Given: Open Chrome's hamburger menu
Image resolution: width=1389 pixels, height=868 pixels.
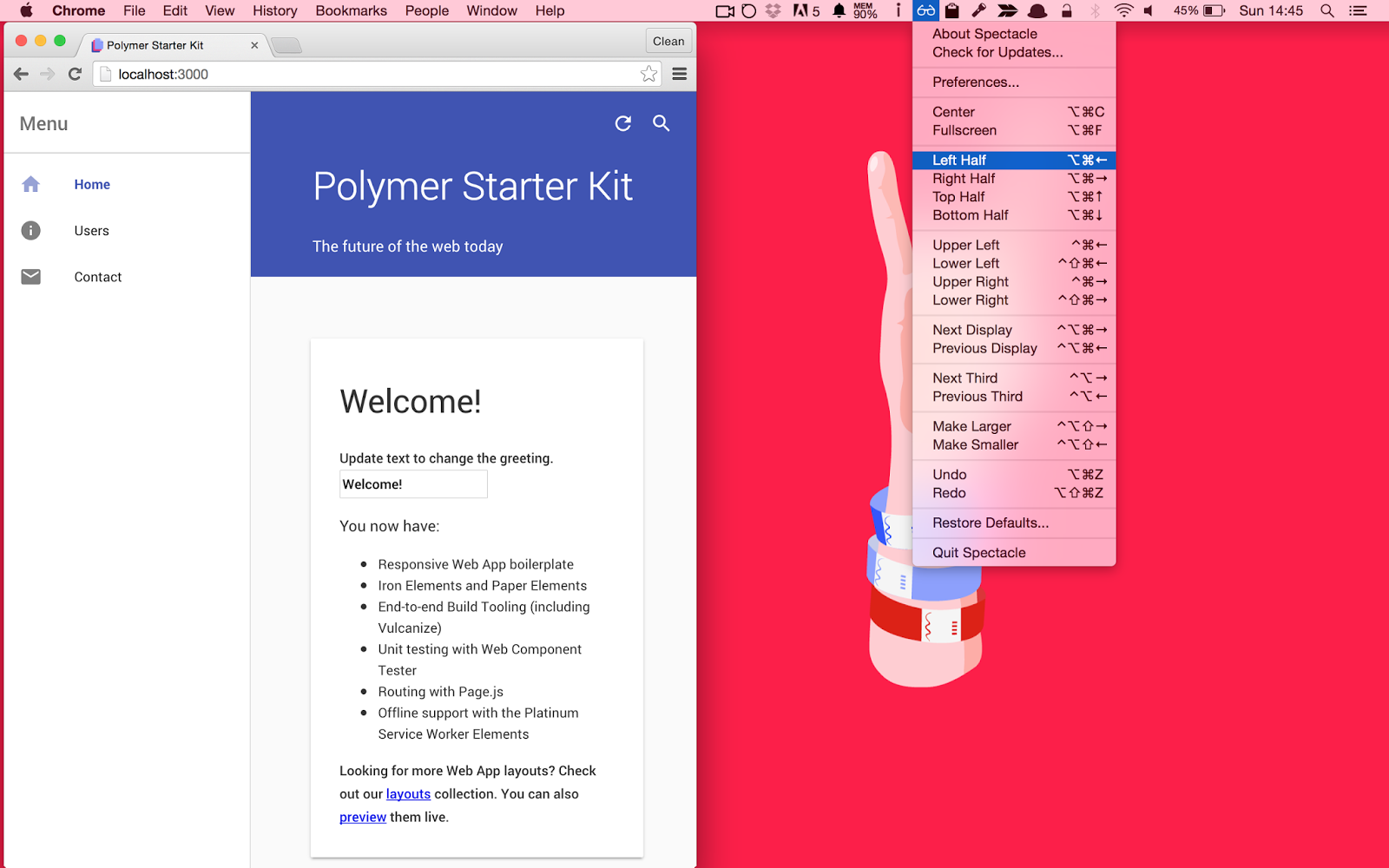Looking at the screenshot, I should 680,74.
